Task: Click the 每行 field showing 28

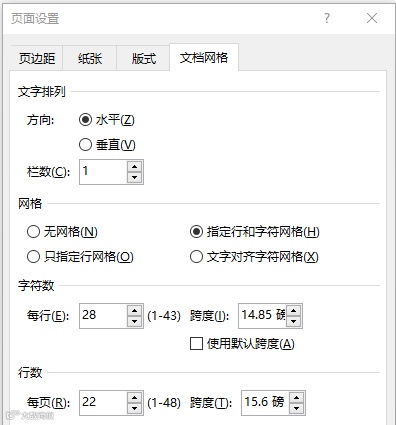Action: (x=103, y=316)
